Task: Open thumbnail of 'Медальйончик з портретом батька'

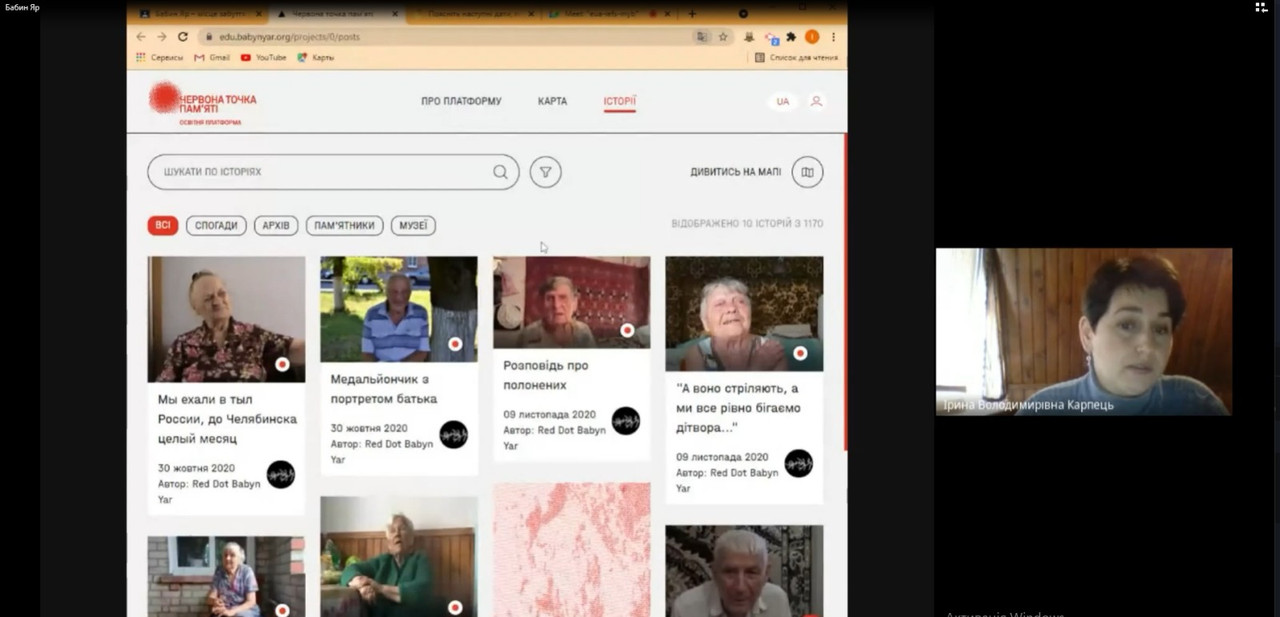Action: click(x=399, y=309)
